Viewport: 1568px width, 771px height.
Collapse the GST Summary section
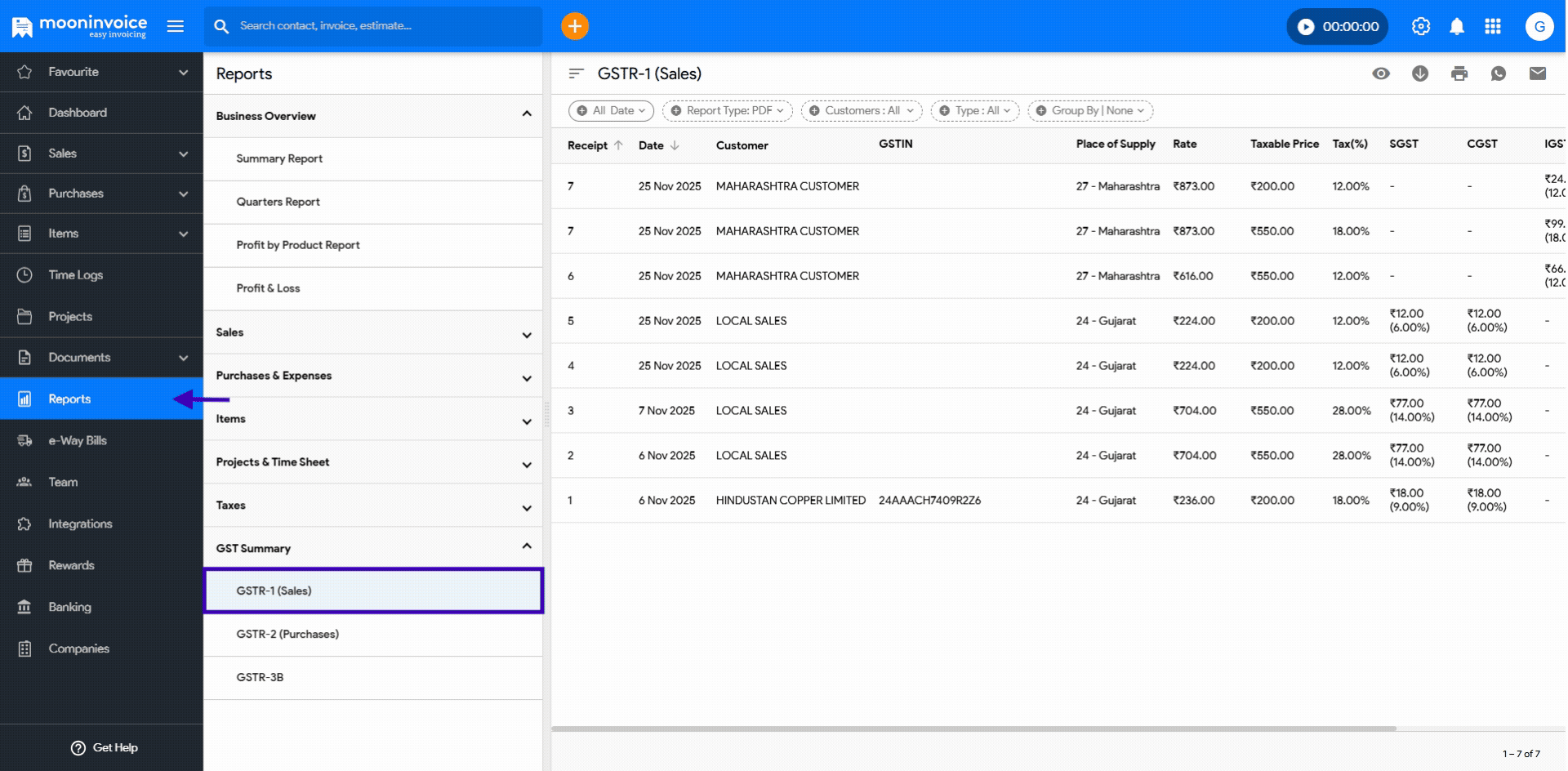[373, 548]
